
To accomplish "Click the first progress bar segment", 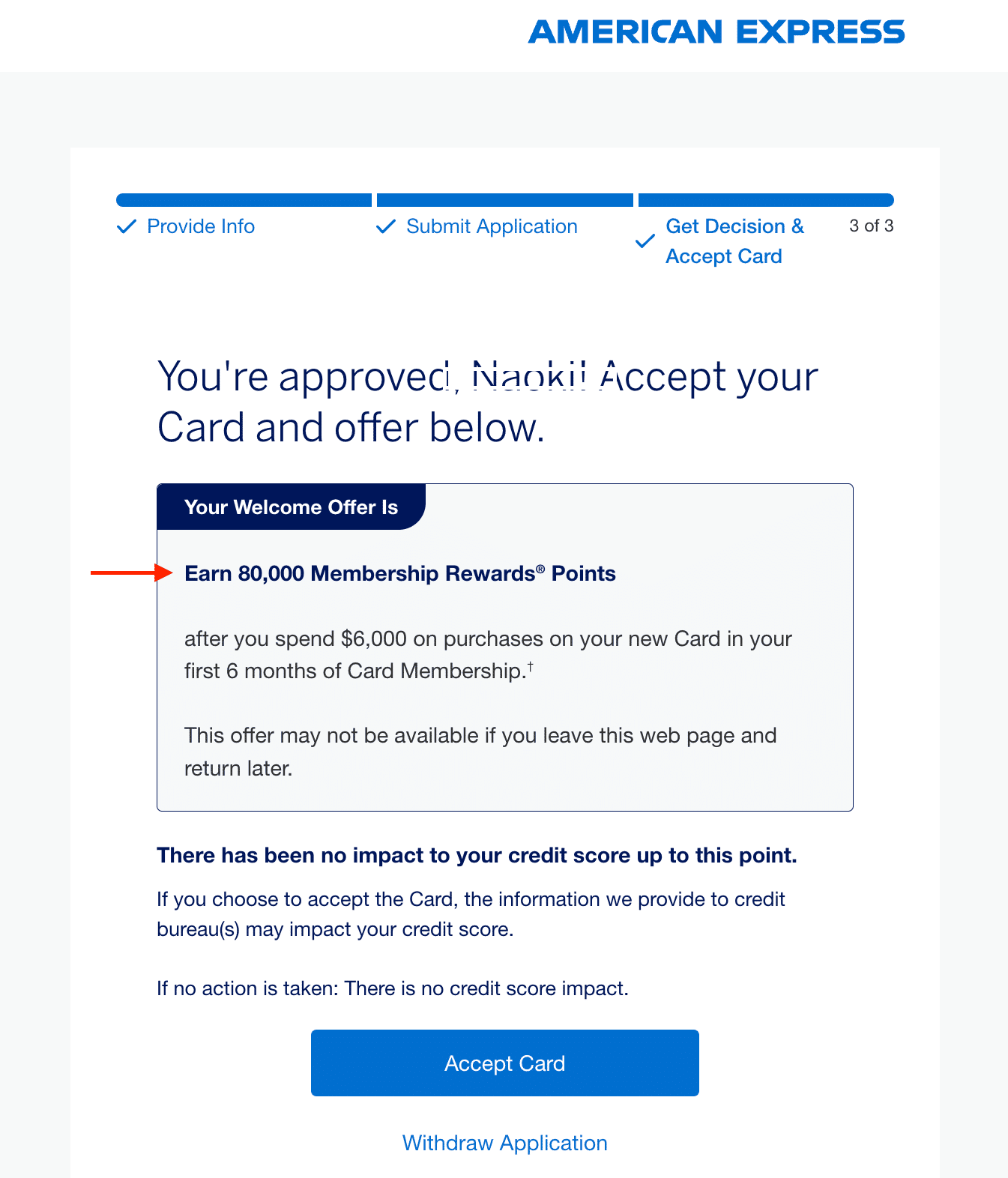I will pos(244,200).
